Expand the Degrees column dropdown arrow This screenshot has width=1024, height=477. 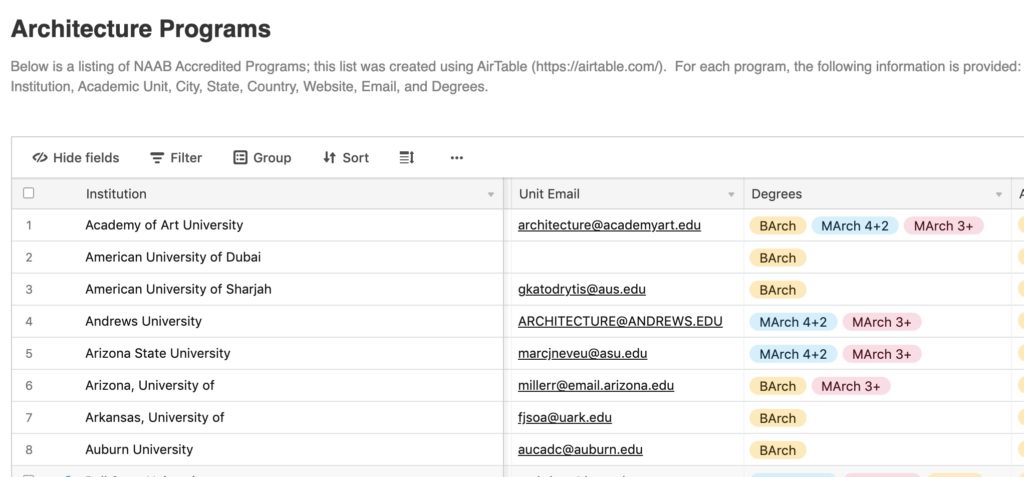coord(999,195)
